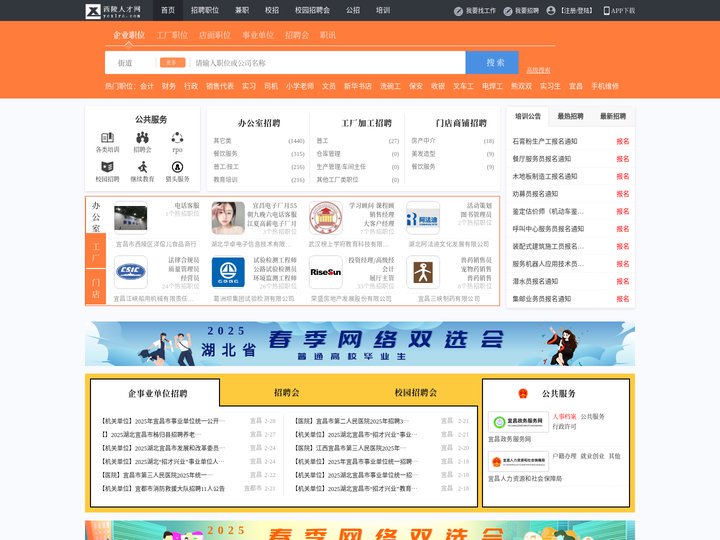Open the rpo cycle icon

(x=177, y=137)
